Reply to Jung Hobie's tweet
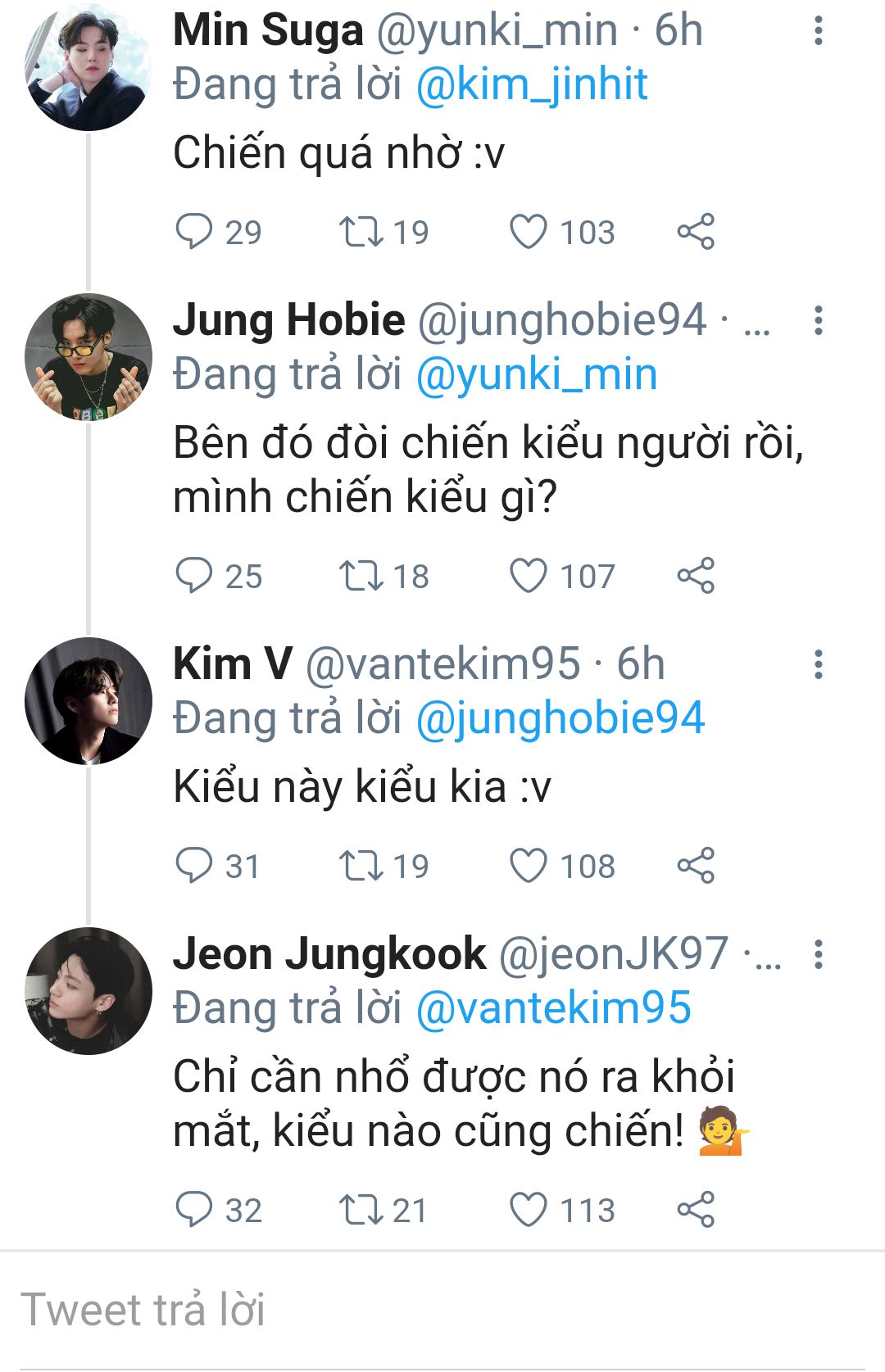Viewport: 885px width, 1372px height. click(x=194, y=576)
